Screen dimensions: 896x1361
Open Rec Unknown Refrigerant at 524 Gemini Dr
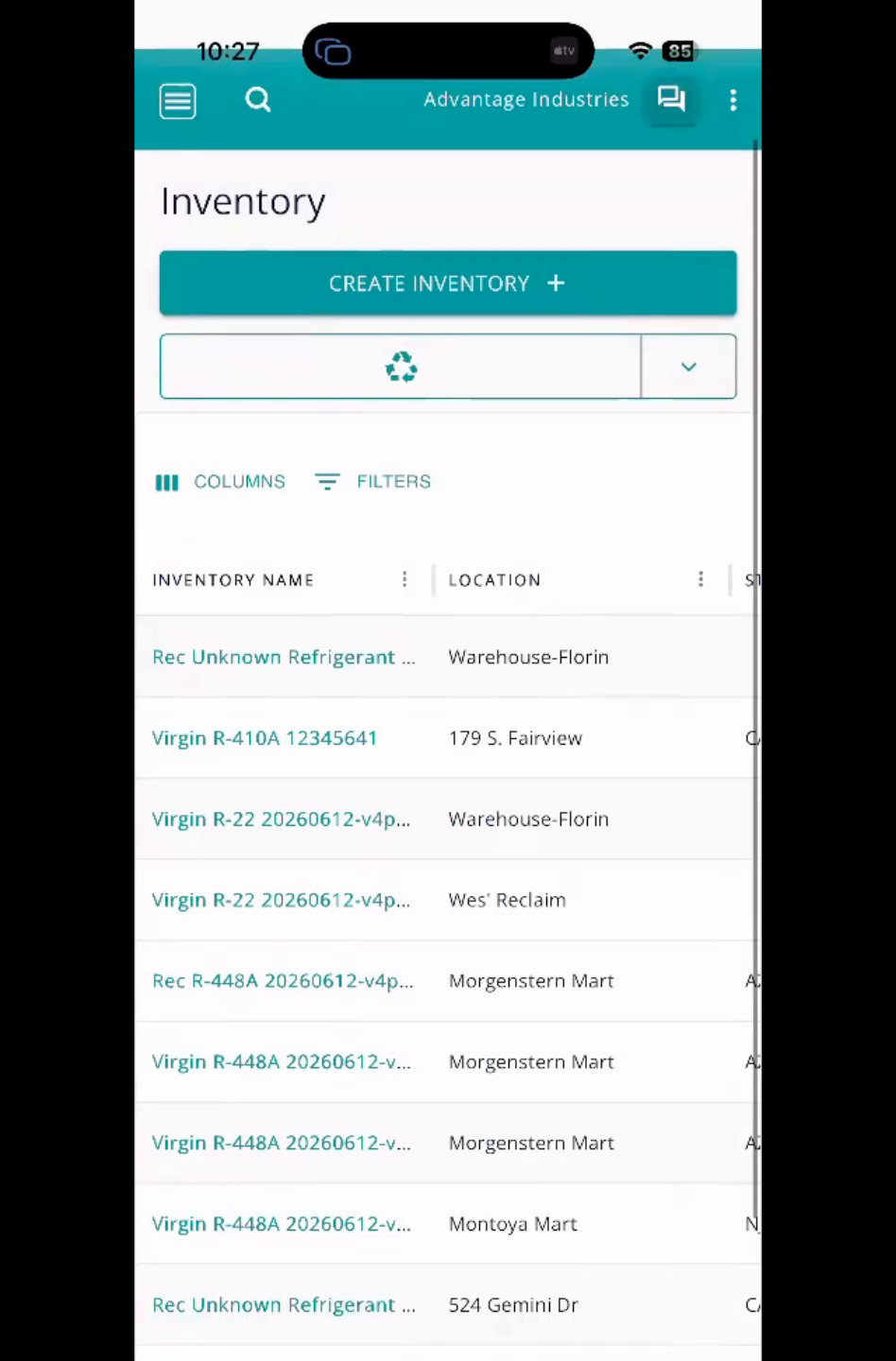(x=284, y=1305)
